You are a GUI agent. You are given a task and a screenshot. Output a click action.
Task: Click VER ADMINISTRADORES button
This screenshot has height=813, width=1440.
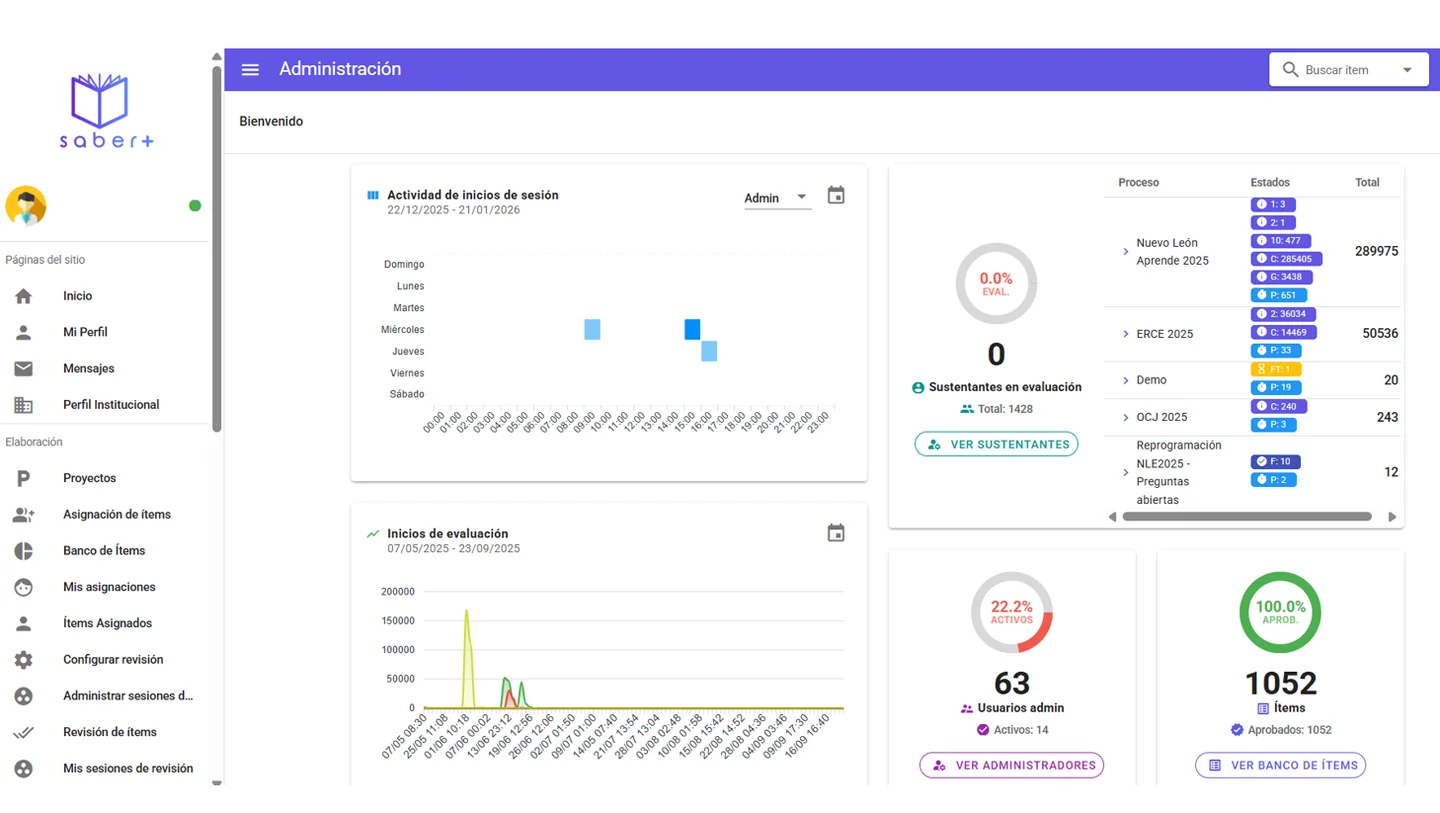pos(1012,765)
